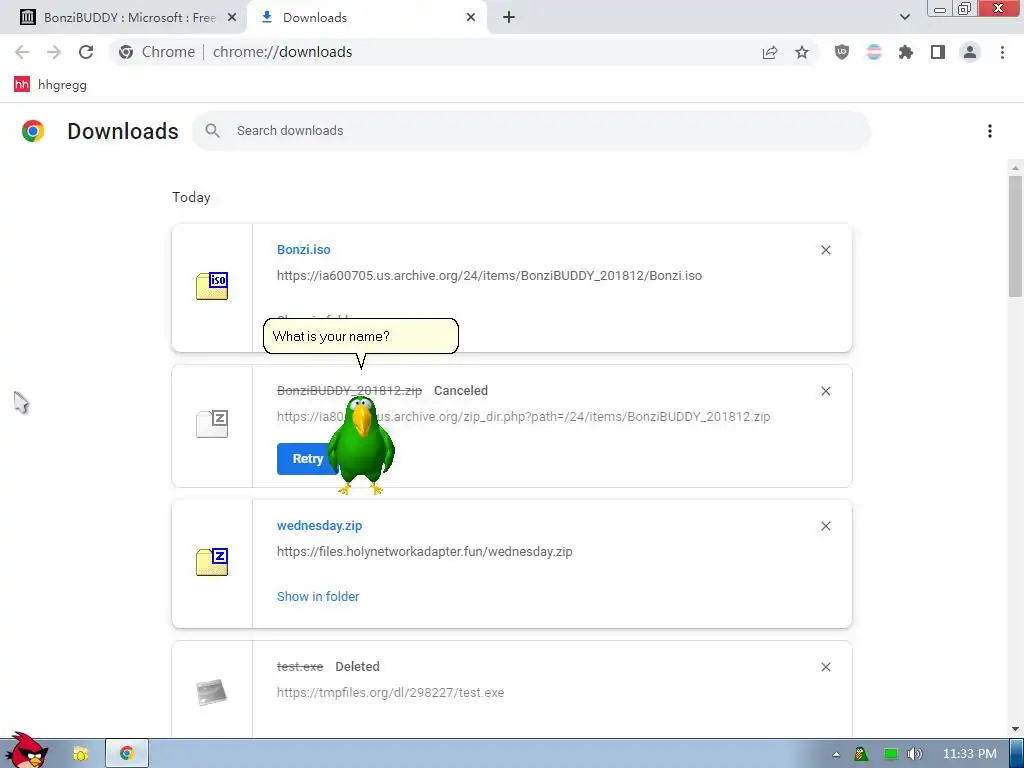Reload the downloads page
This screenshot has width=1024, height=768.
pyautogui.click(x=86, y=52)
